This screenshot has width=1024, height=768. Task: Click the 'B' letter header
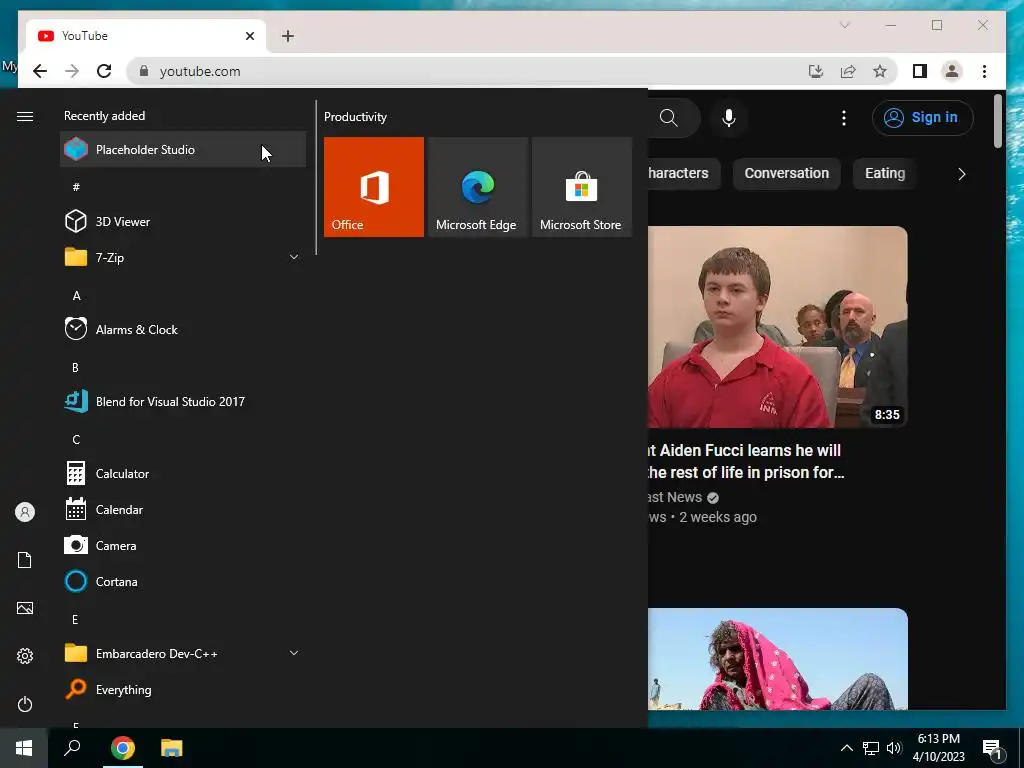(x=75, y=368)
